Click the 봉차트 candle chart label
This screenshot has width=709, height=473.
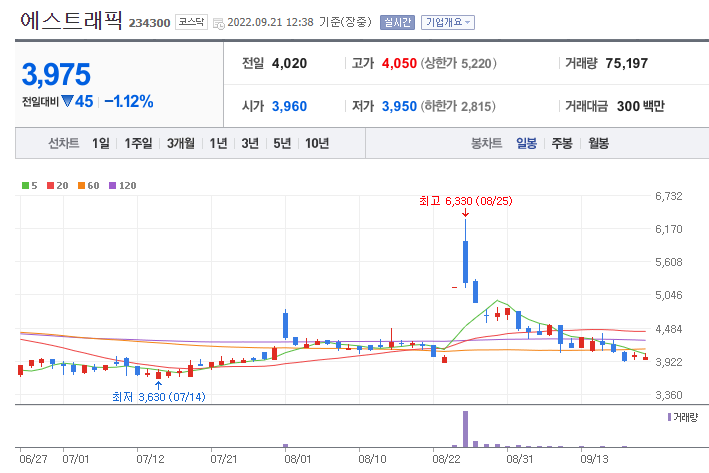click(487, 143)
